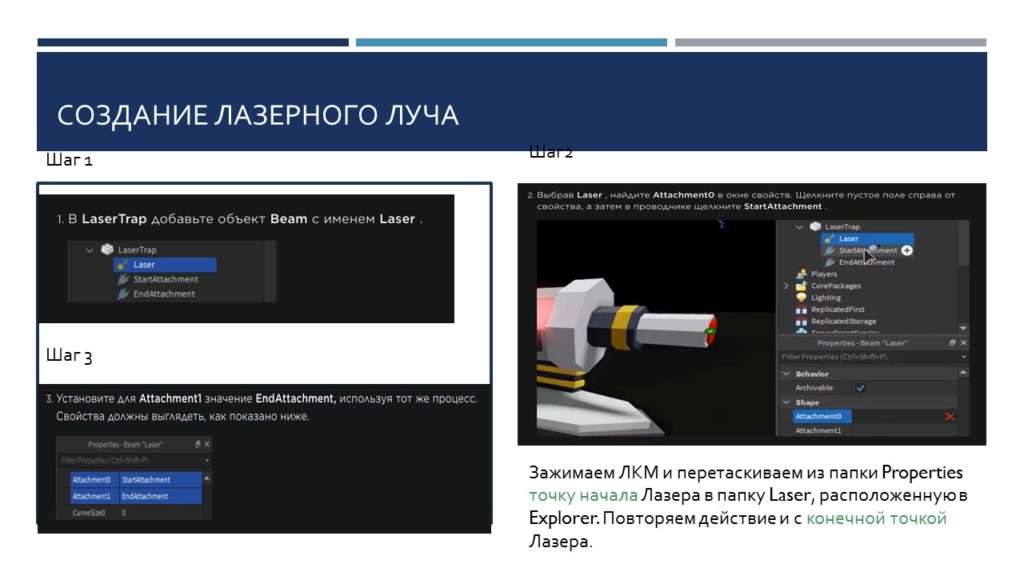Select the Lighting bulb icon
1024x576 pixels.
click(801, 297)
